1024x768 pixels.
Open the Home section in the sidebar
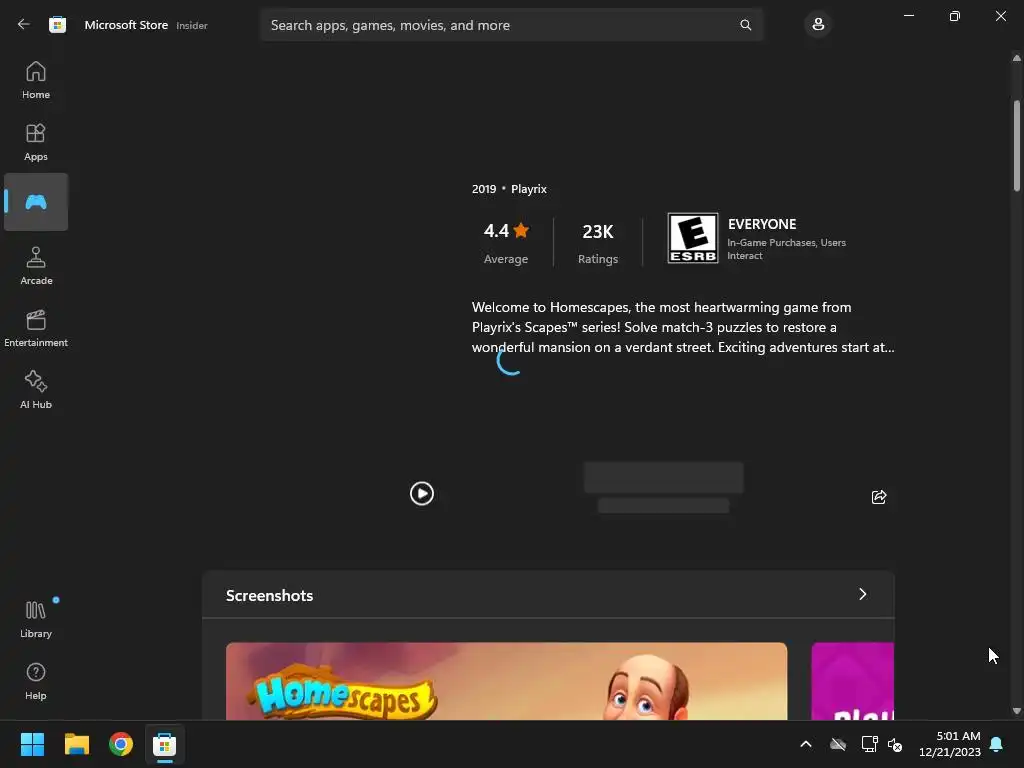pyautogui.click(x=36, y=80)
